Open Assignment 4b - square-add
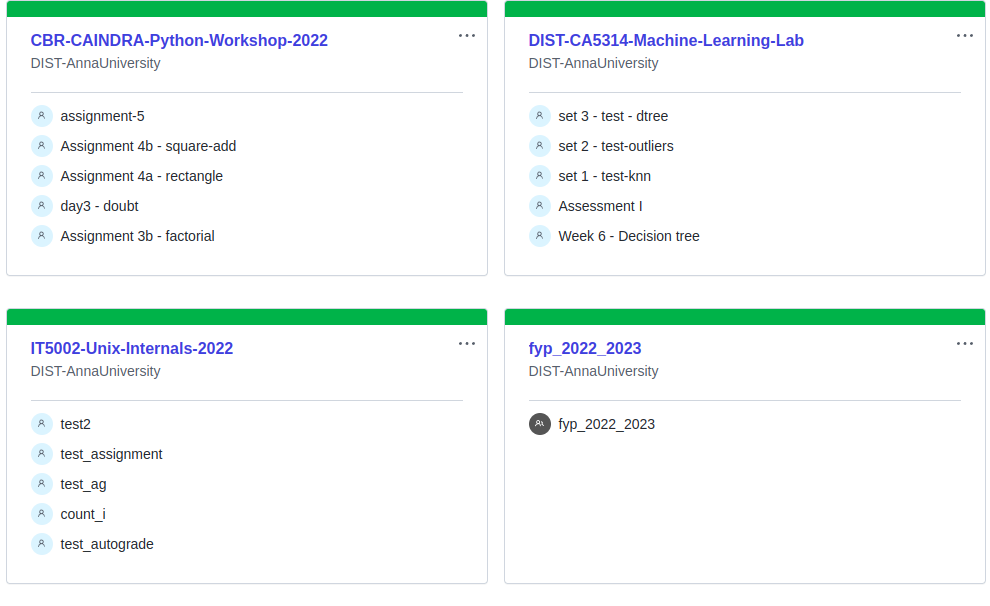The image size is (990, 606). (148, 146)
